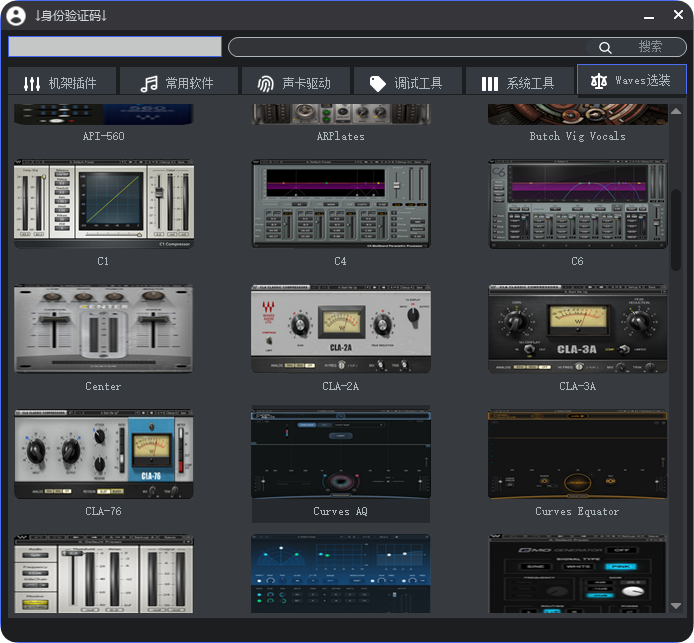
Task: Click the API-560 plugin thumbnail
Action: click(x=104, y=114)
